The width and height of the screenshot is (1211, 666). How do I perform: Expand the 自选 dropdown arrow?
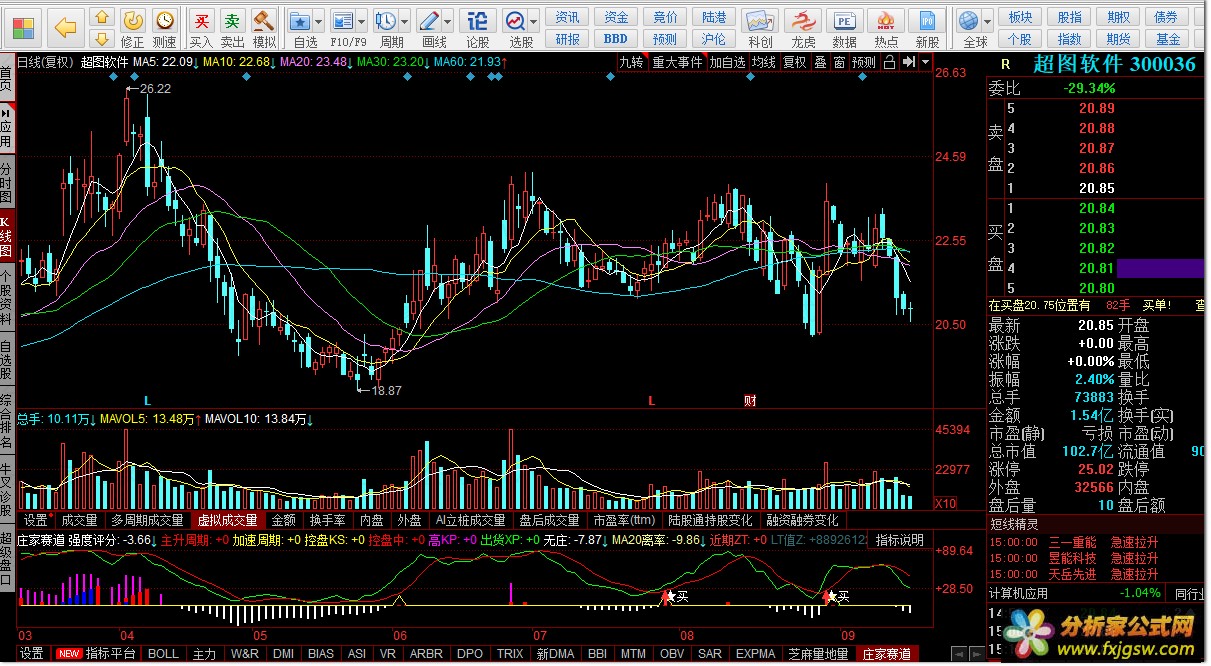pyautogui.click(x=318, y=20)
